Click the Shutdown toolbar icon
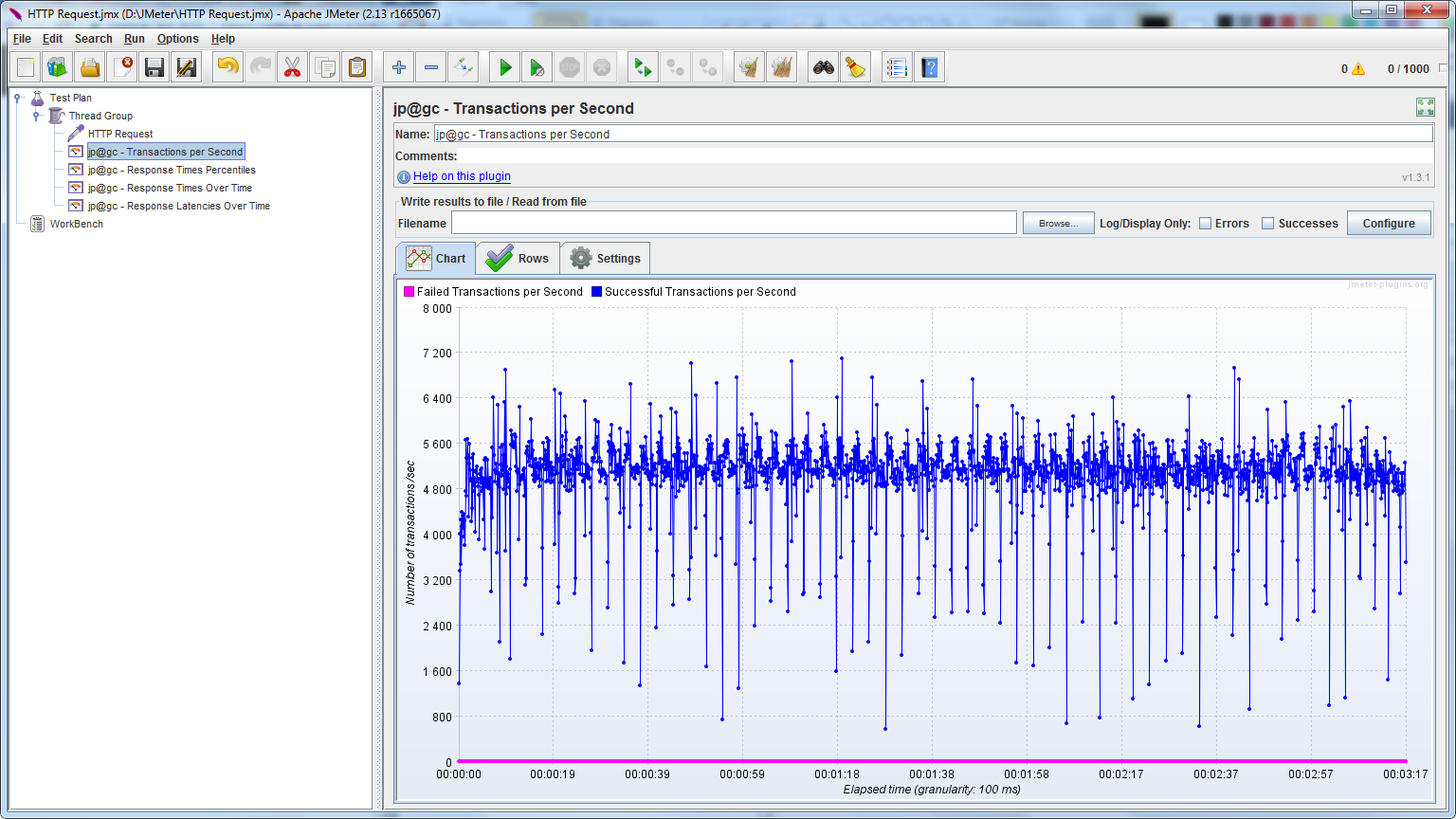 [x=602, y=67]
